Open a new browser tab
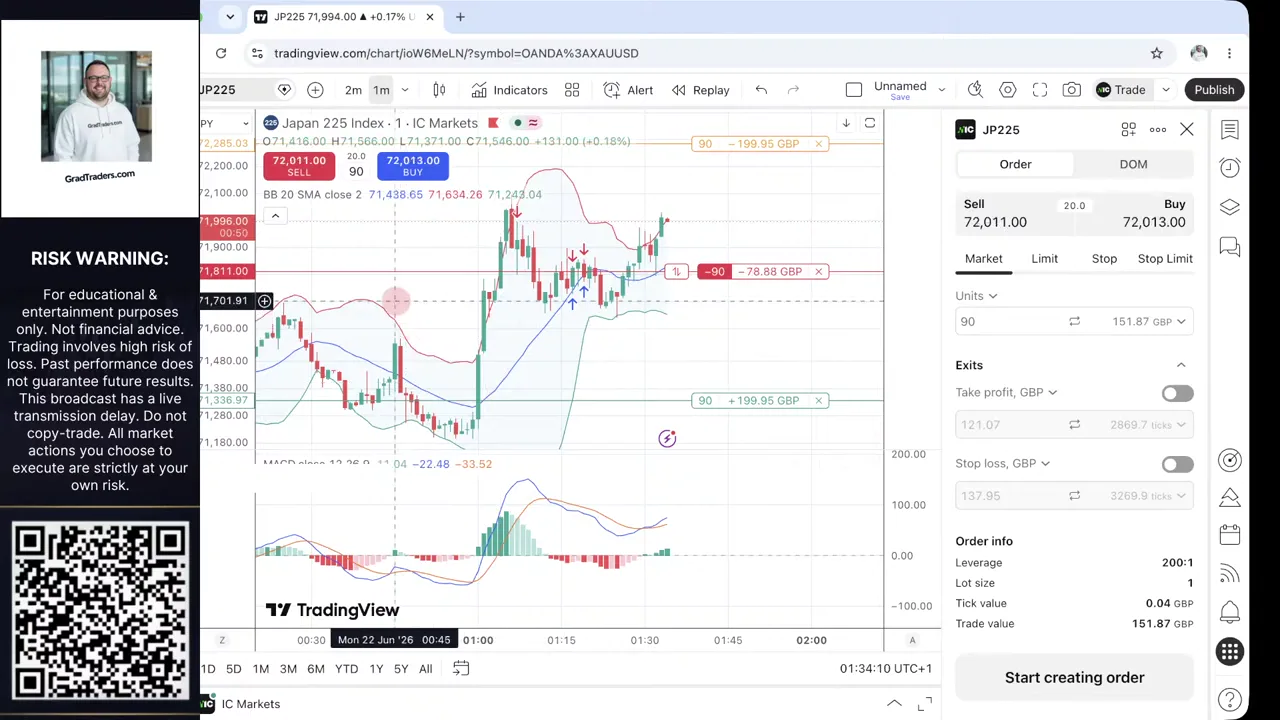Image resolution: width=1280 pixels, height=720 pixels. (460, 17)
